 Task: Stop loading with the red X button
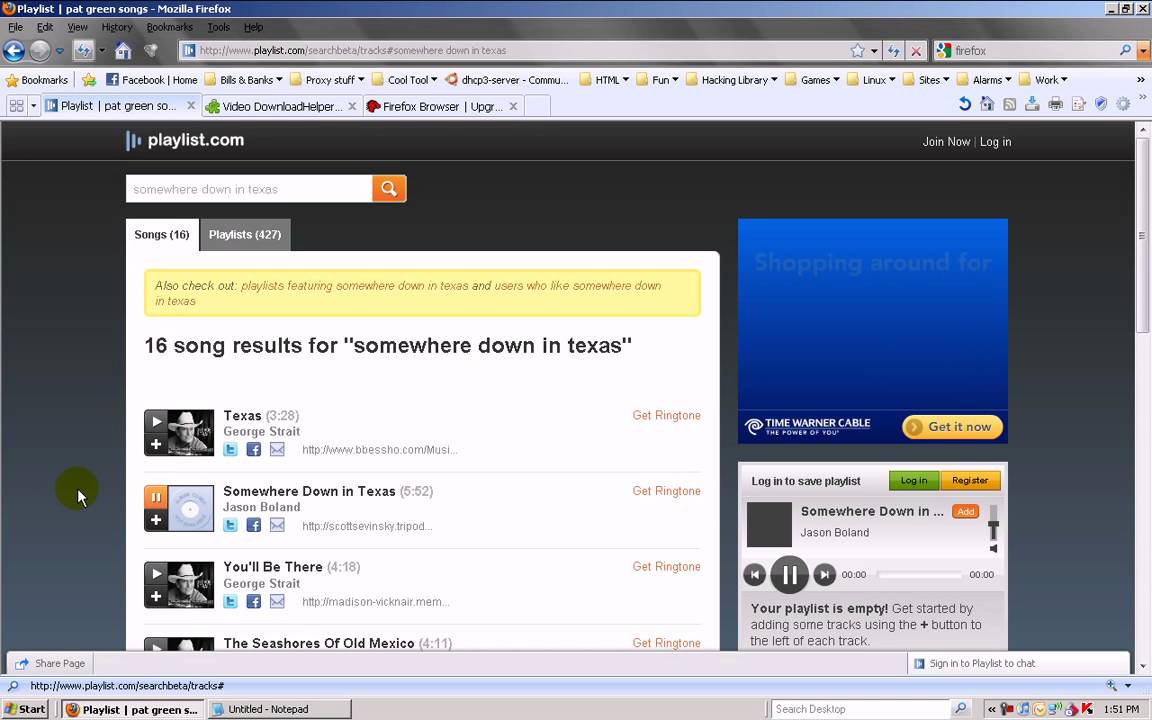pyautogui.click(x=915, y=51)
